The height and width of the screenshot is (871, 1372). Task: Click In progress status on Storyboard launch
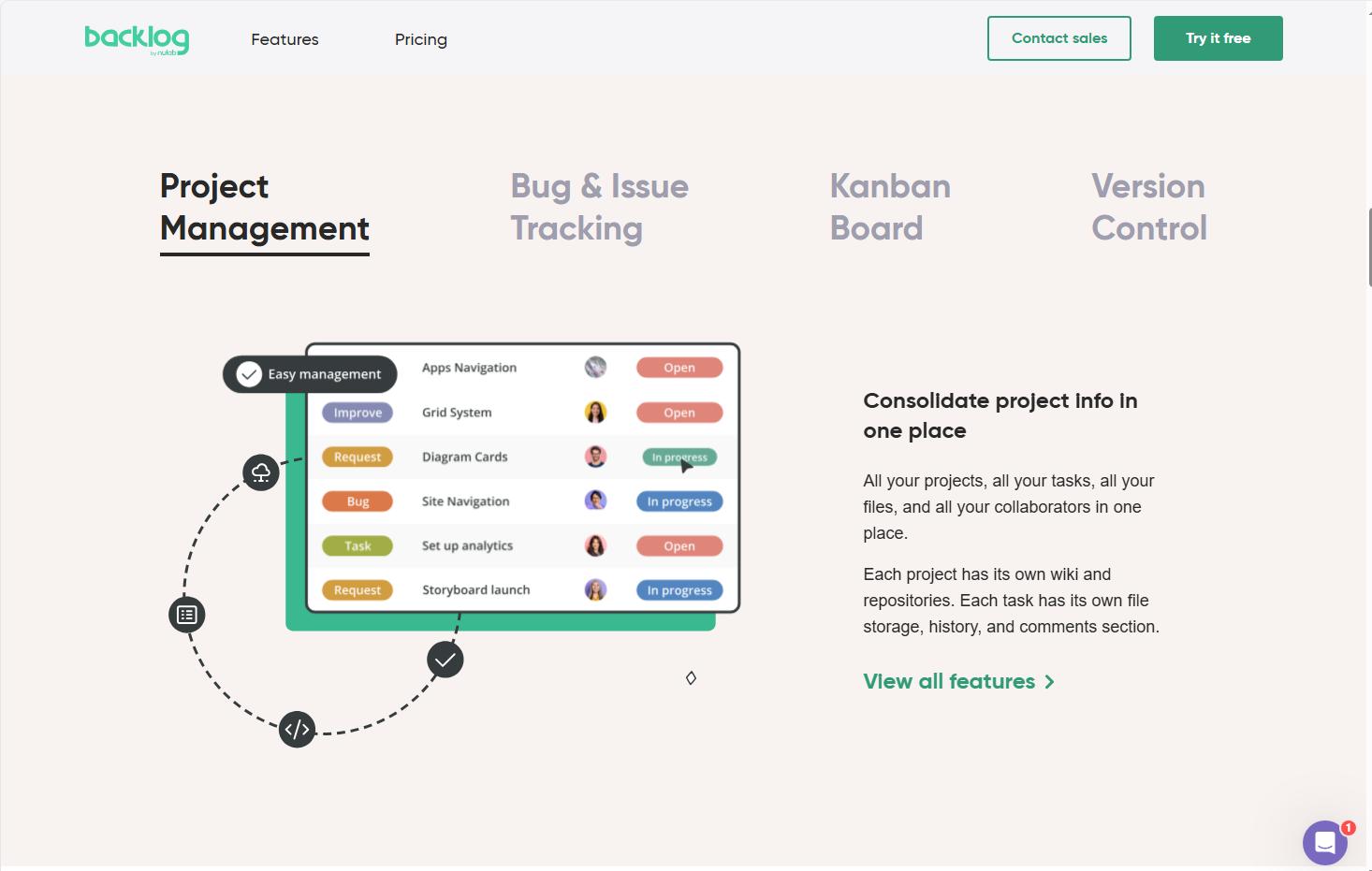pos(679,590)
